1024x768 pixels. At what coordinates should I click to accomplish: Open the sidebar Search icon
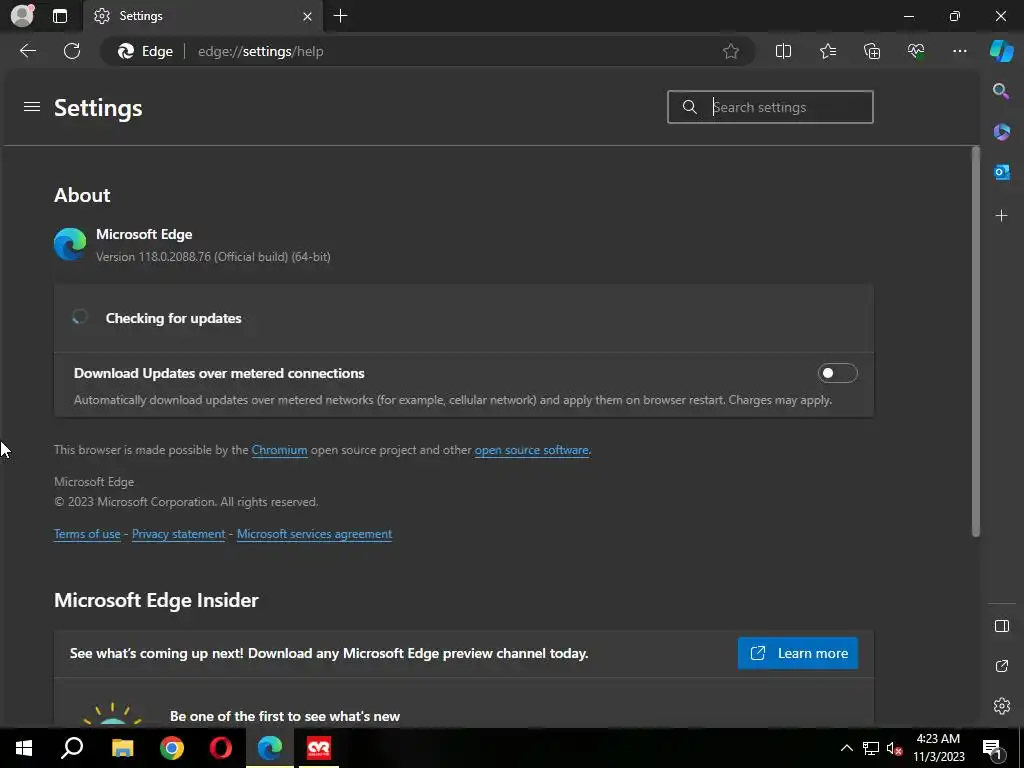(x=1001, y=91)
